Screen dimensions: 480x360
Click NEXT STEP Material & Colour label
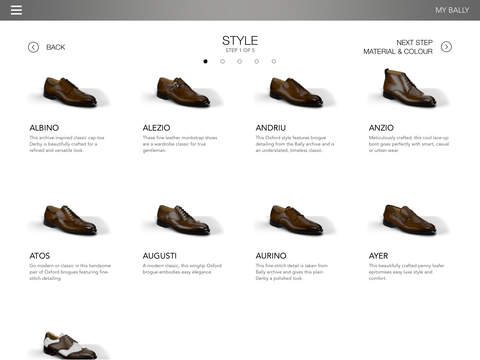click(398, 47)
